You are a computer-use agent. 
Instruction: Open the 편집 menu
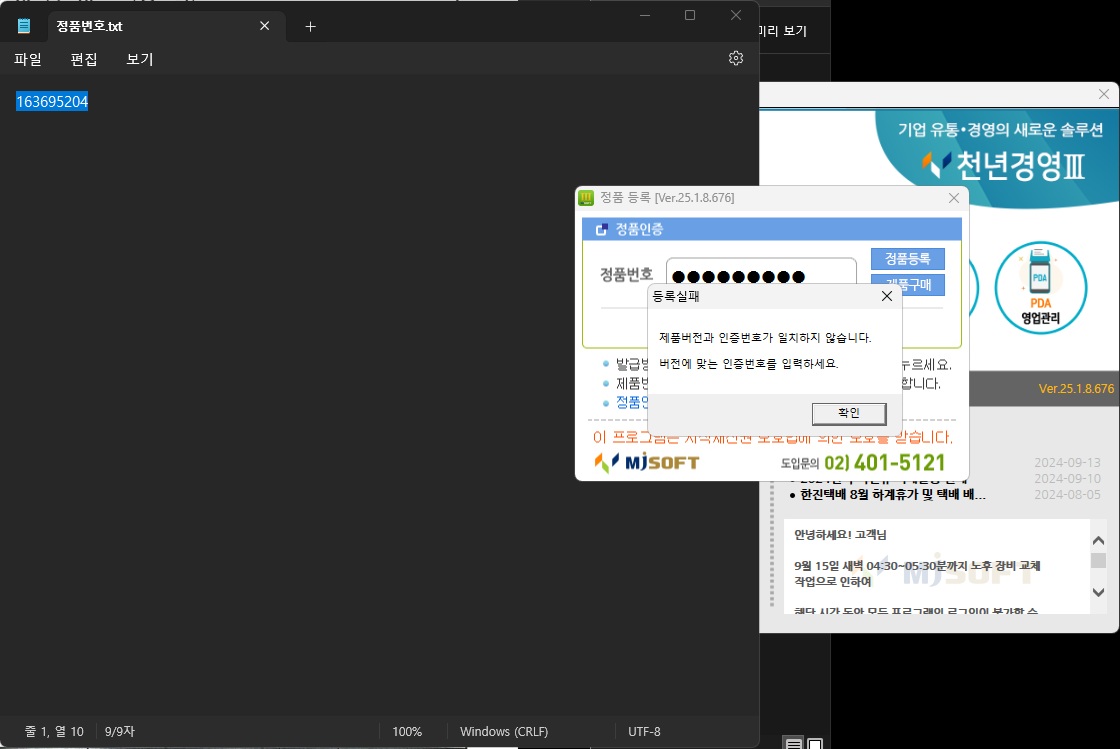coord(84,59)
